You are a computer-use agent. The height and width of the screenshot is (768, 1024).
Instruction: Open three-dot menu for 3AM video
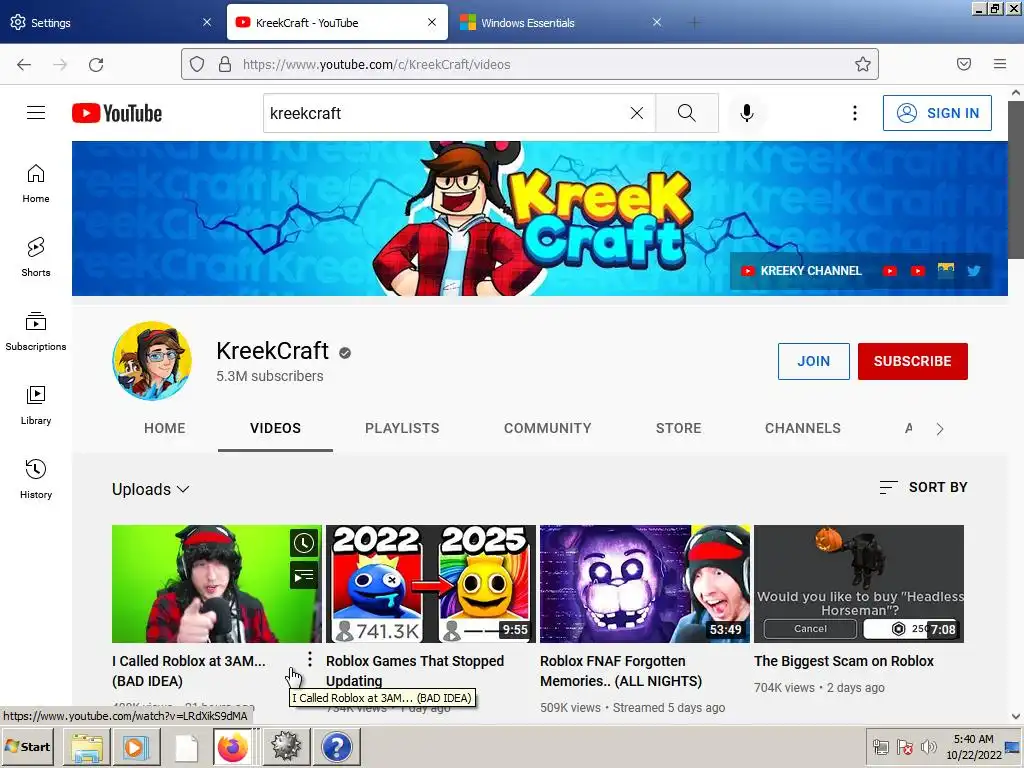click(x=310, y=660)
